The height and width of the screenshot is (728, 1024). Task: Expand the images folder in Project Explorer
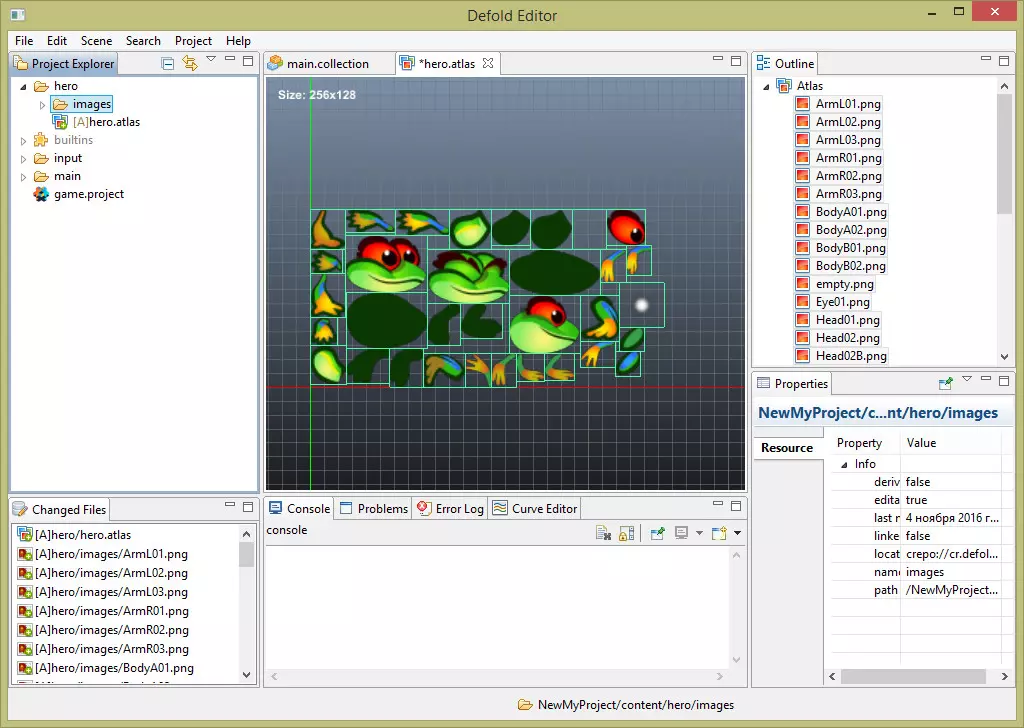[42, 104]
